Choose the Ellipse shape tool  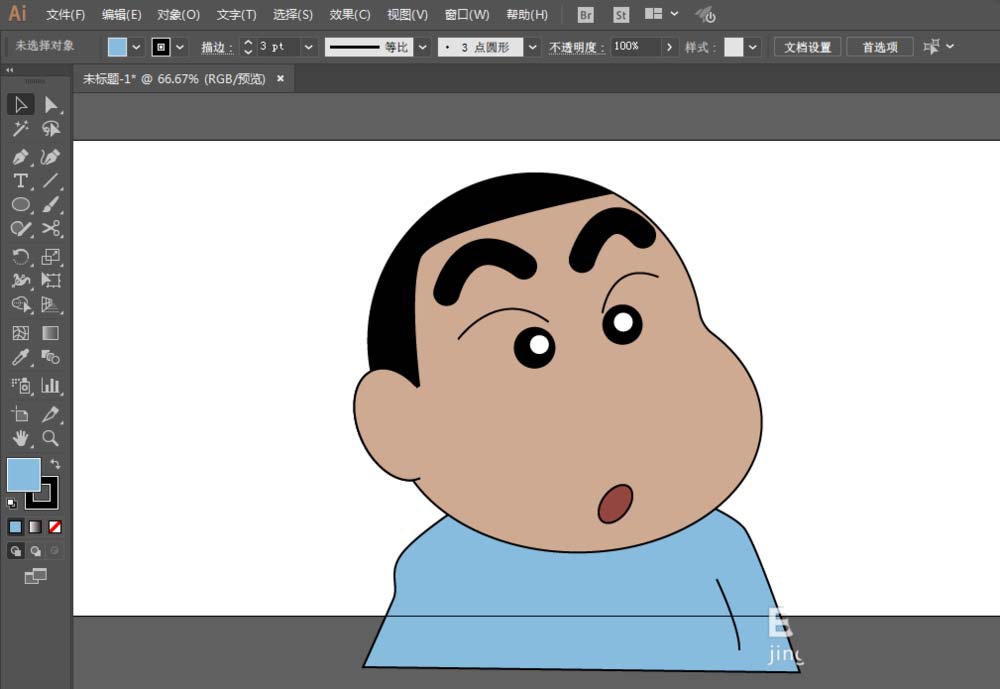pos(20,205)
